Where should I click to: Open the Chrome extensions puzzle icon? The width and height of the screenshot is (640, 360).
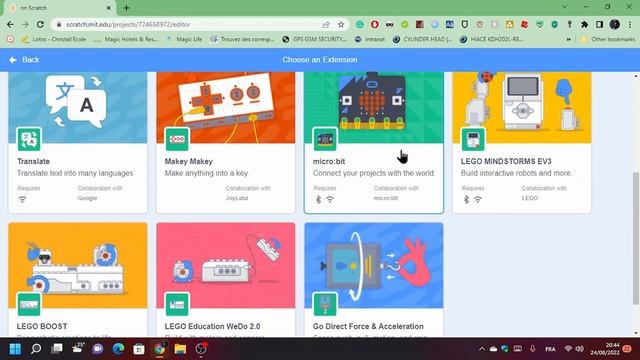click(584, 24)
